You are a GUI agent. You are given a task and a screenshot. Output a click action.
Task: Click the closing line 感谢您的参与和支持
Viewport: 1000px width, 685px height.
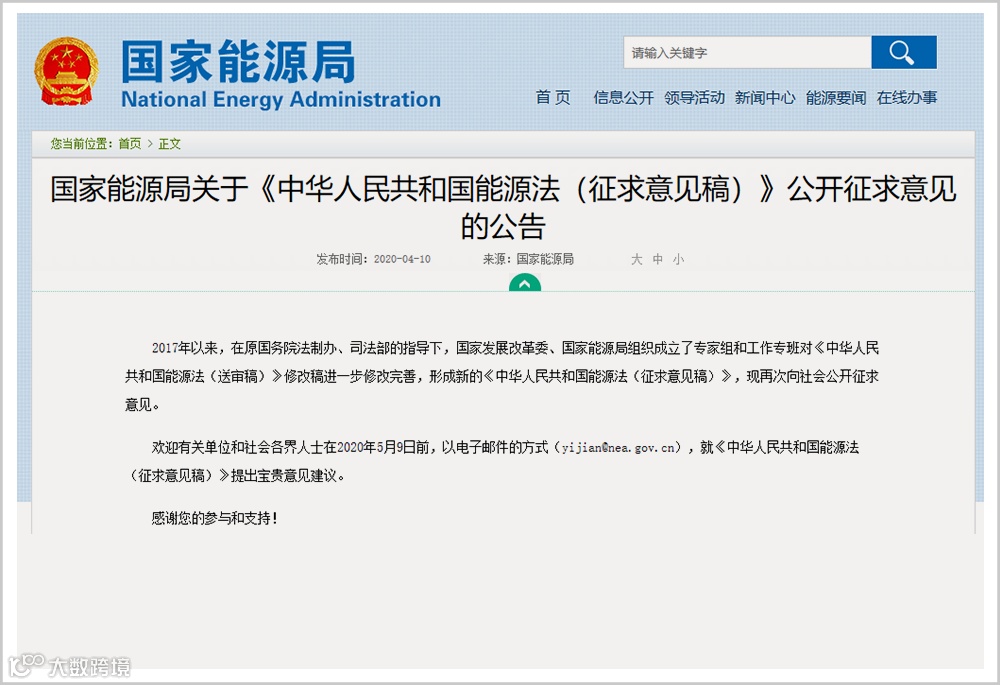[214, 518]
